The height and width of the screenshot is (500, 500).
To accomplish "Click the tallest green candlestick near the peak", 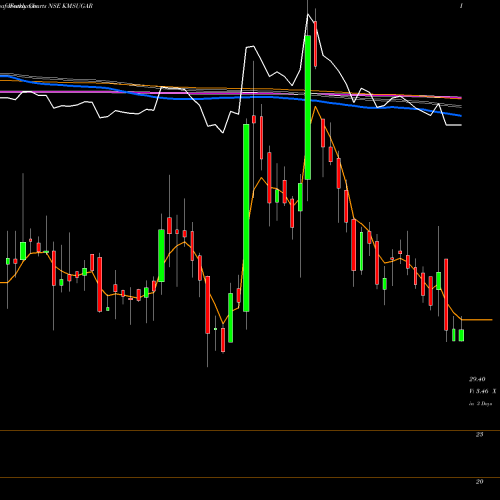I will 308,107.
